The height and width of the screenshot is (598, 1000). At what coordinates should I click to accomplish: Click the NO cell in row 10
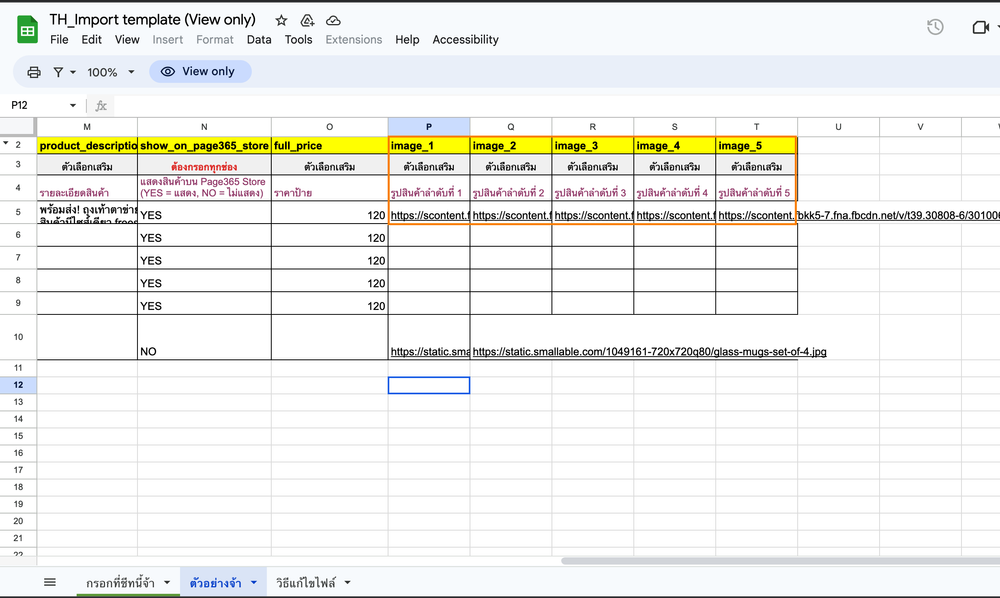coord(204,337)
